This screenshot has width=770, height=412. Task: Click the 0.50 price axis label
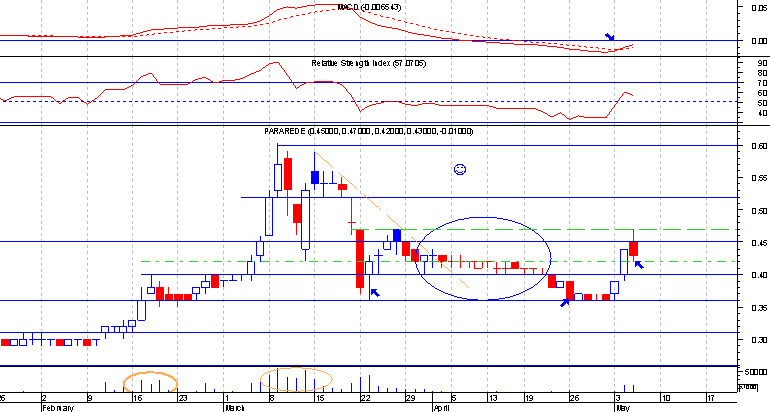point(760,211)
